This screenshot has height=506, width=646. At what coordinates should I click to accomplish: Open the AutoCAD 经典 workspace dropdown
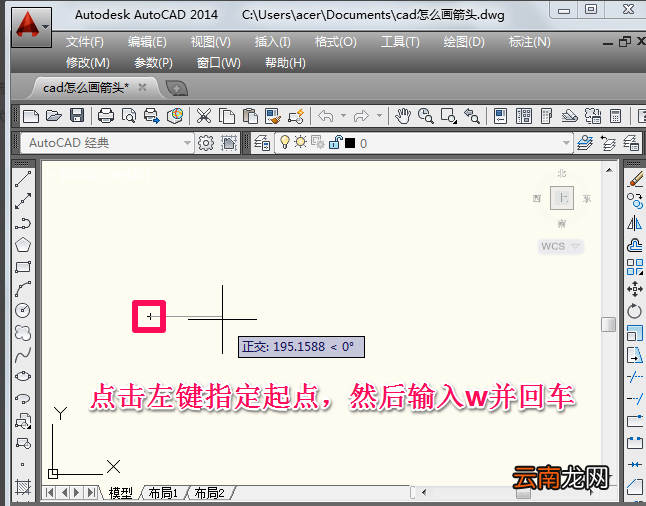pos(187,143)
